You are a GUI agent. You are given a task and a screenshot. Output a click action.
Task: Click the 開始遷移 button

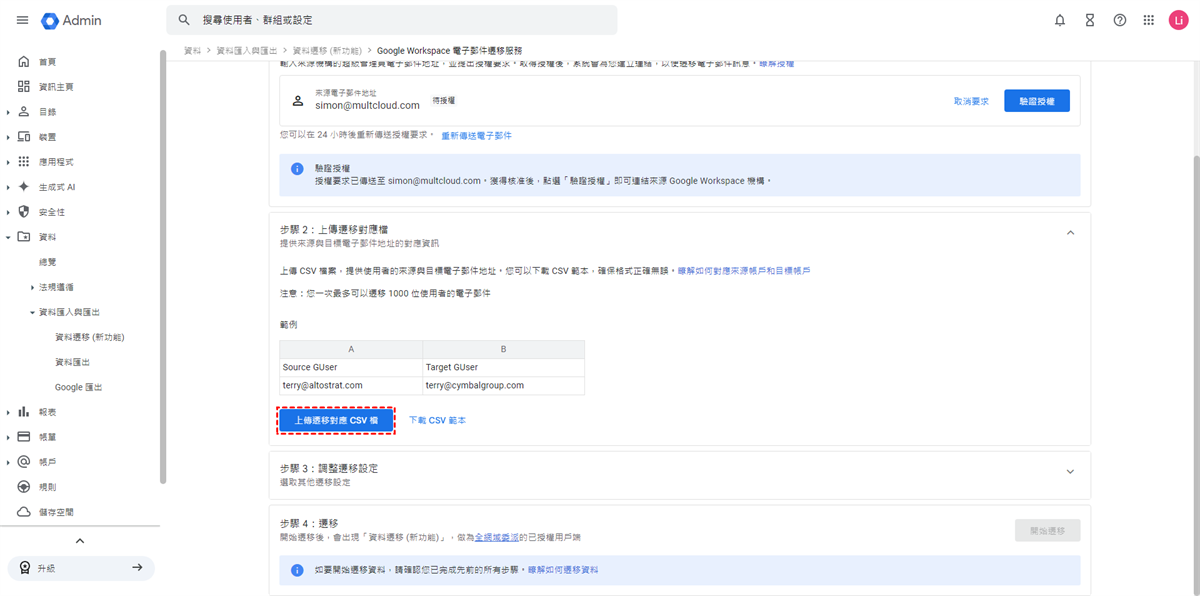coord(1047,530)
